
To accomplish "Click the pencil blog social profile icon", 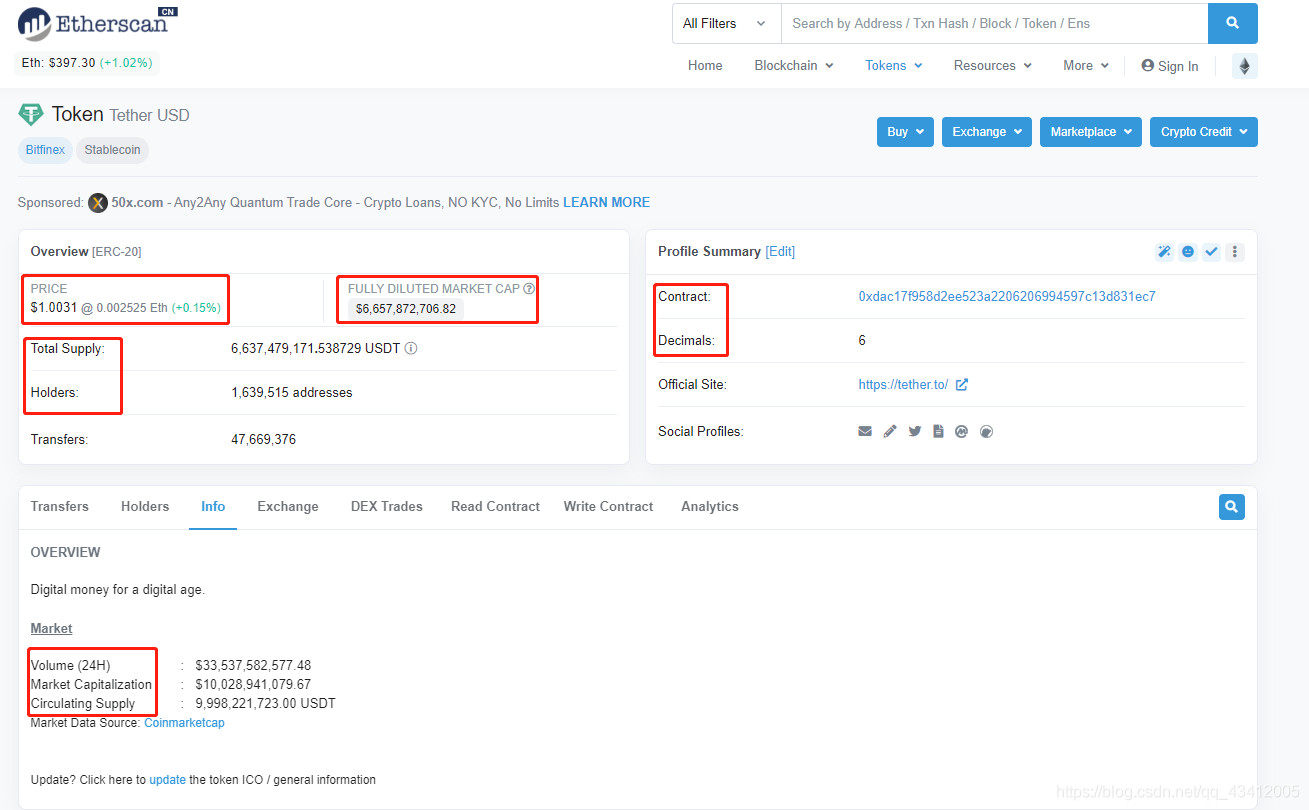I will coord(890,432).
